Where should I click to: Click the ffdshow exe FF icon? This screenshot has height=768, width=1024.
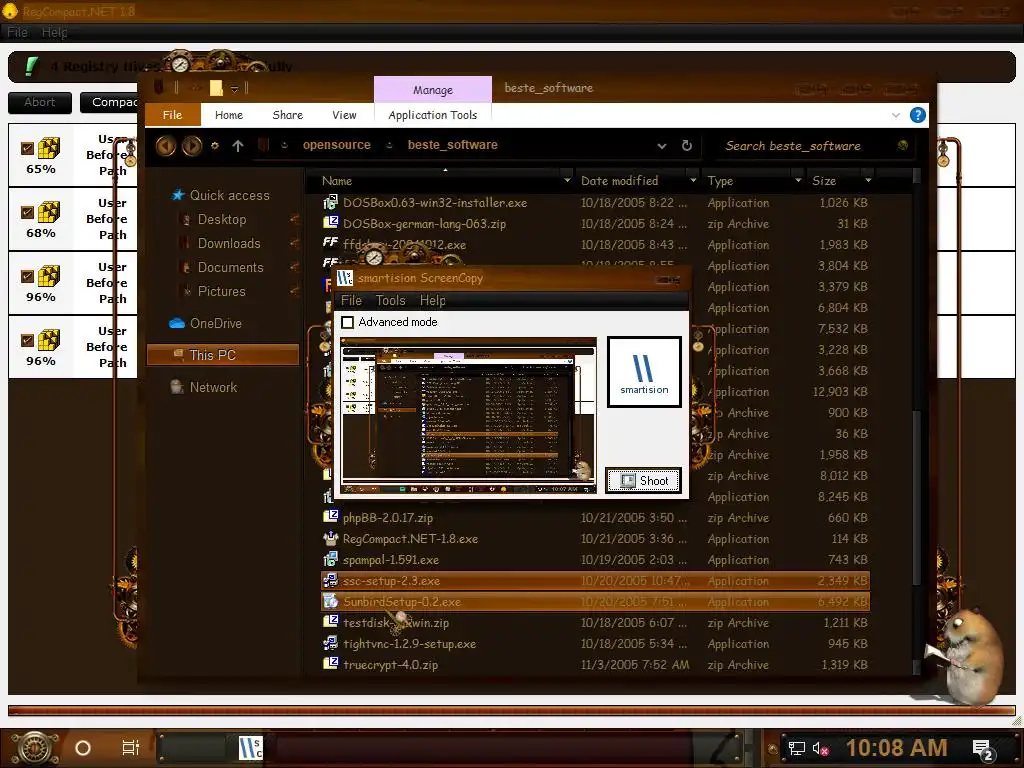click(331, 244)
